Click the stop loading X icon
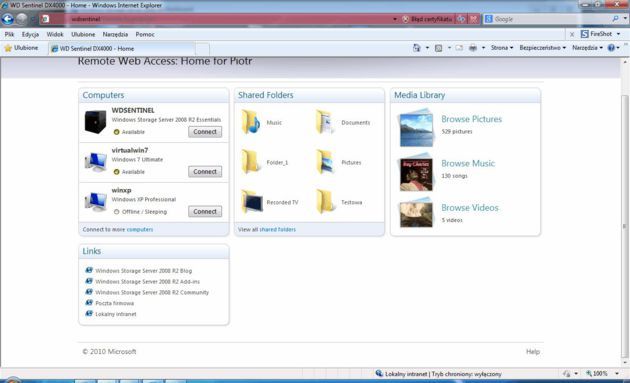 474,19
